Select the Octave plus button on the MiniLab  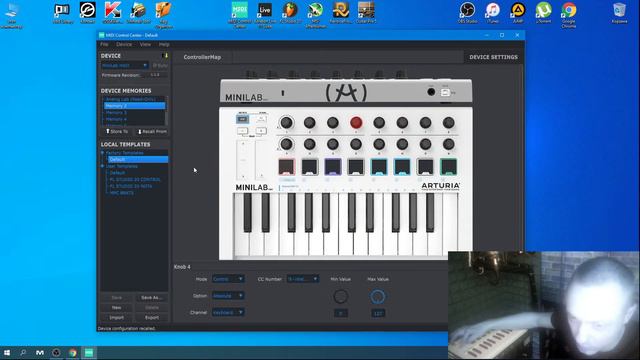point(261,131)
